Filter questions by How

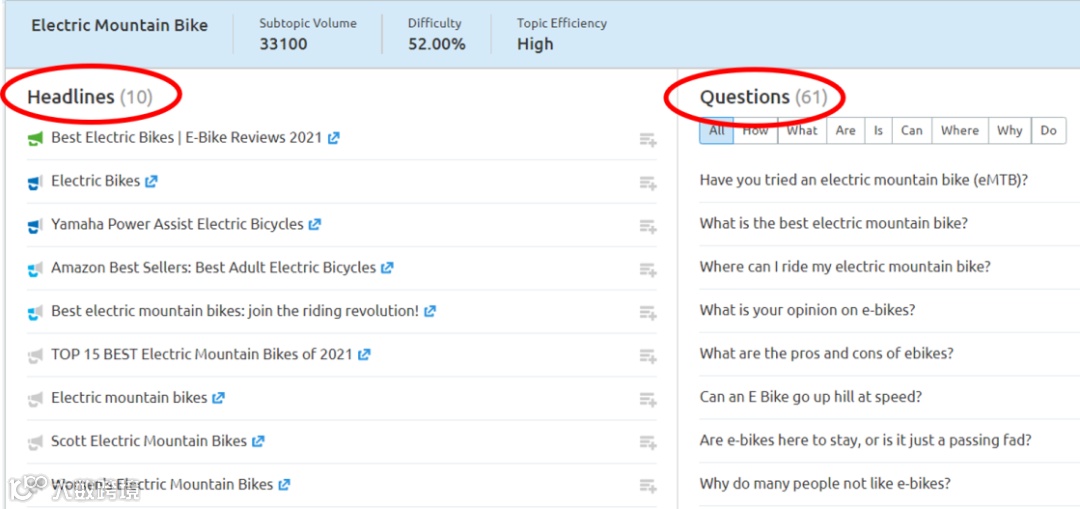pyautogui.click(x=756, y=131)
